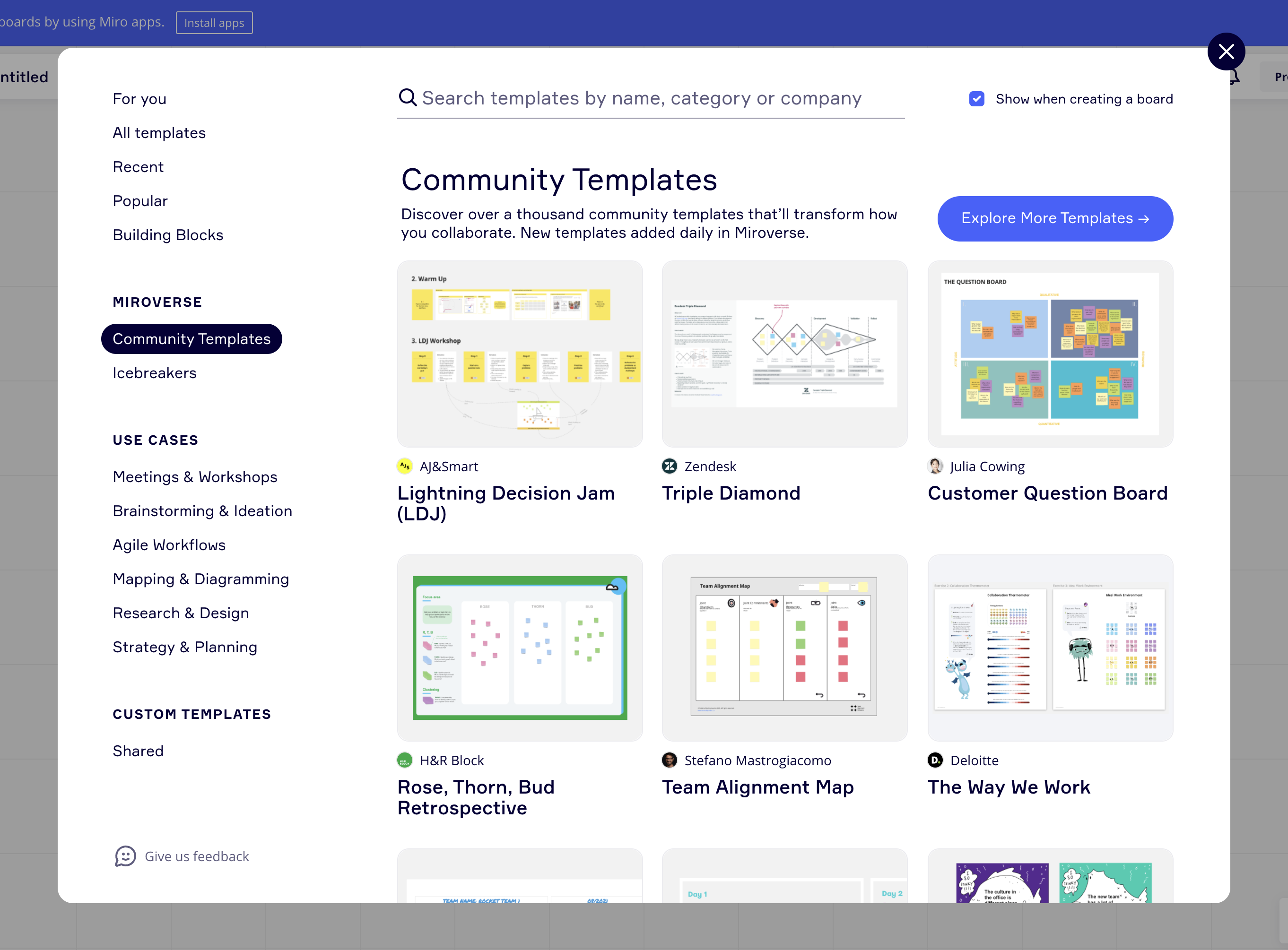Click the search magnifier icon
Screen dimensions: 1288x950
click(407, 98)
